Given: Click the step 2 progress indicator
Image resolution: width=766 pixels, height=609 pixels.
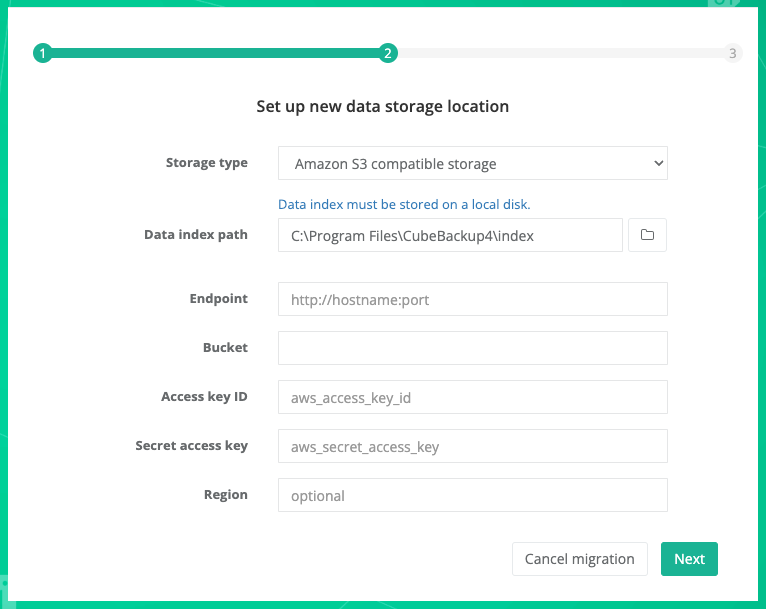Looking at the screenshot, I should pyautogui.click(x=388, y=54).
